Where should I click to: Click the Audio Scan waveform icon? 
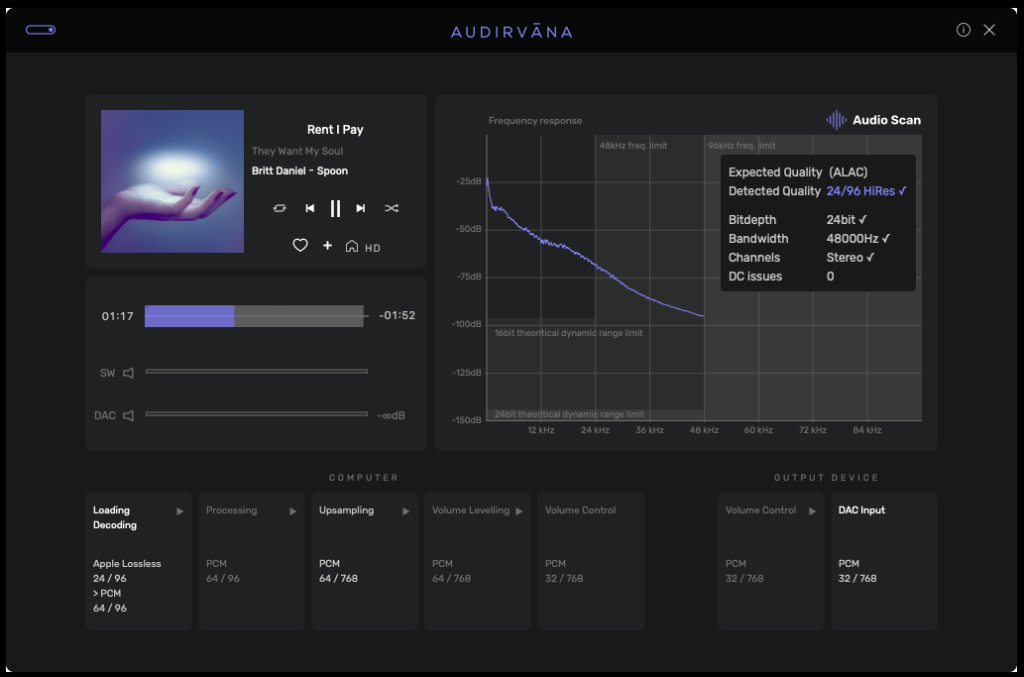point(836,120)
